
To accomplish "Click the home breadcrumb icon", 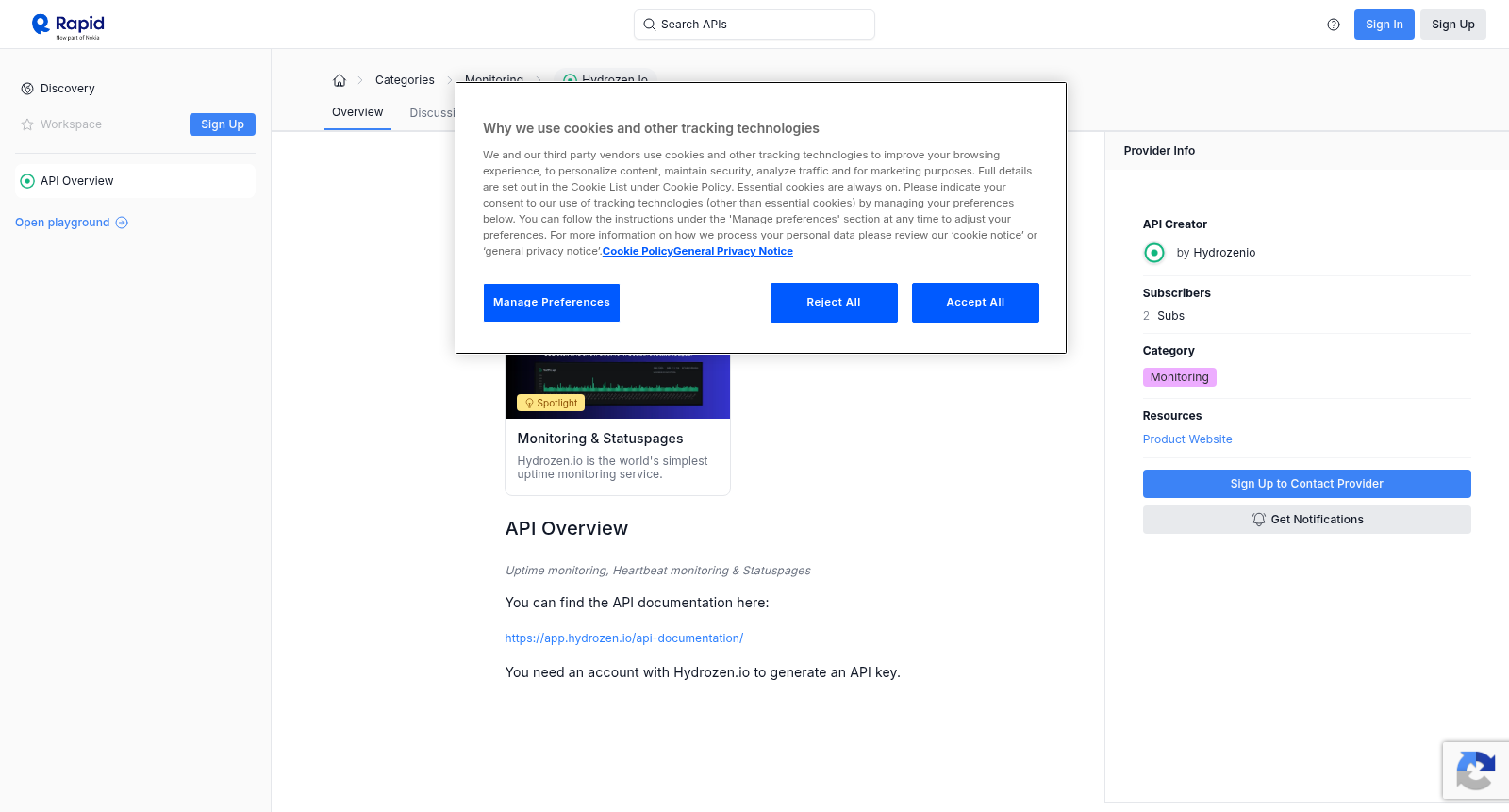I will [x=340, y=80].
